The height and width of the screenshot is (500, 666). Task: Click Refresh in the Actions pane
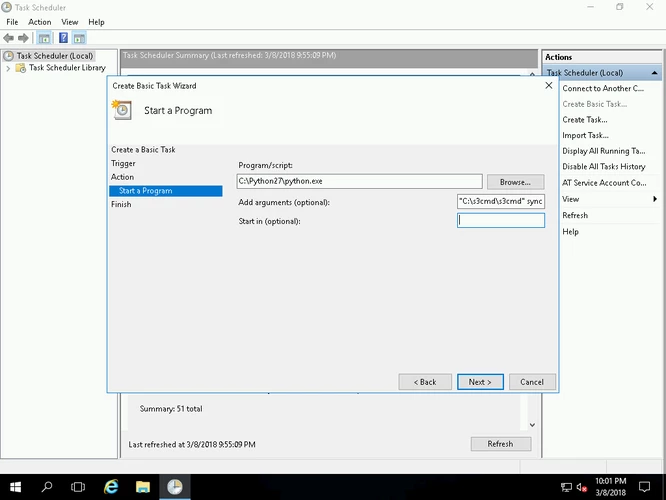575,215
